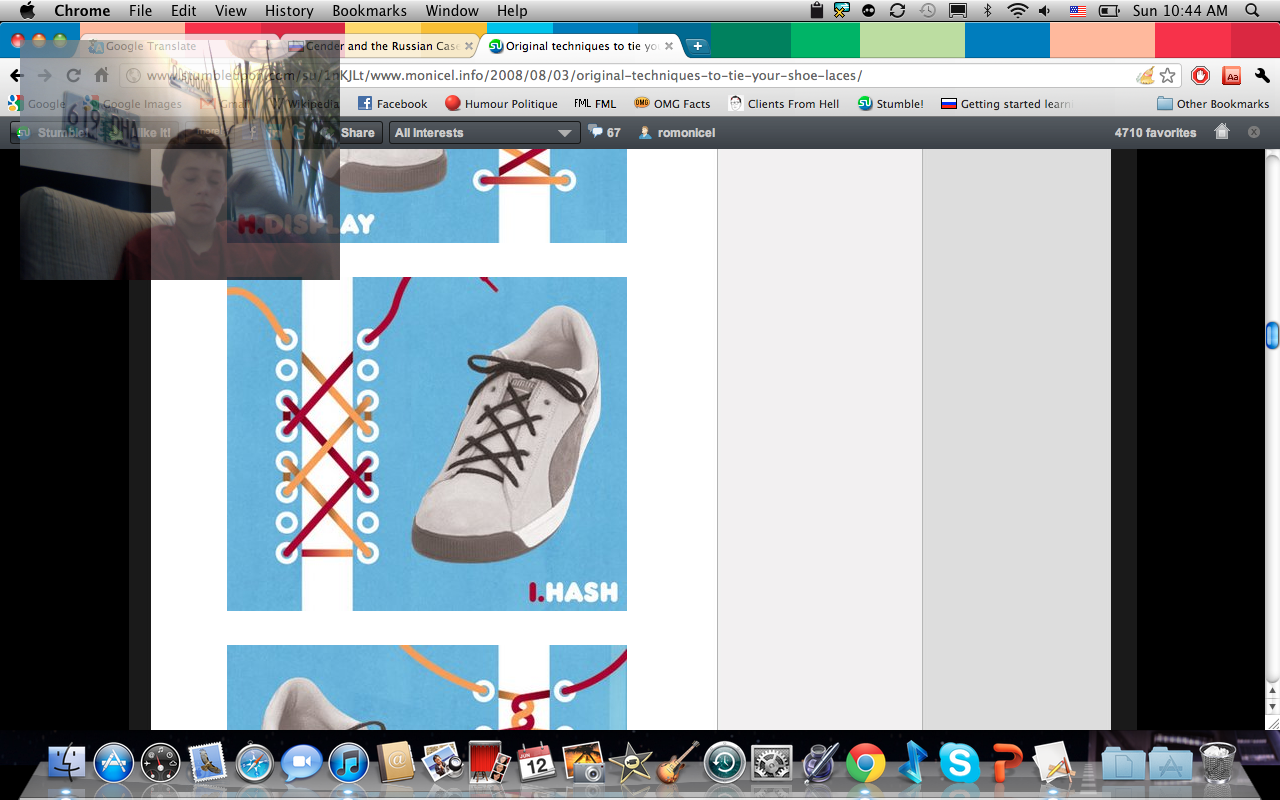
Task: Click the broom icon in the address bar
Action: pyautogui.click(x=1145, y=76)
